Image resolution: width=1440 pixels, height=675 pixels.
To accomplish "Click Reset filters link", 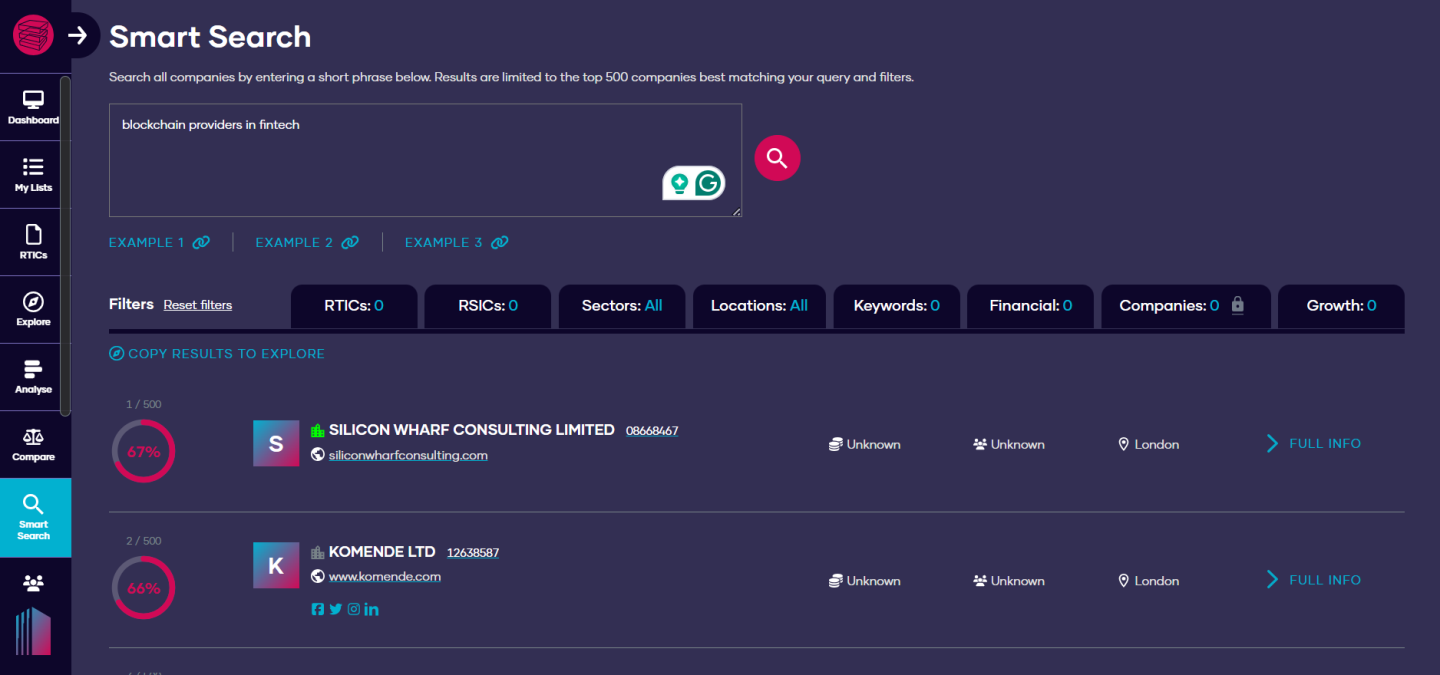I will [198, 305].
